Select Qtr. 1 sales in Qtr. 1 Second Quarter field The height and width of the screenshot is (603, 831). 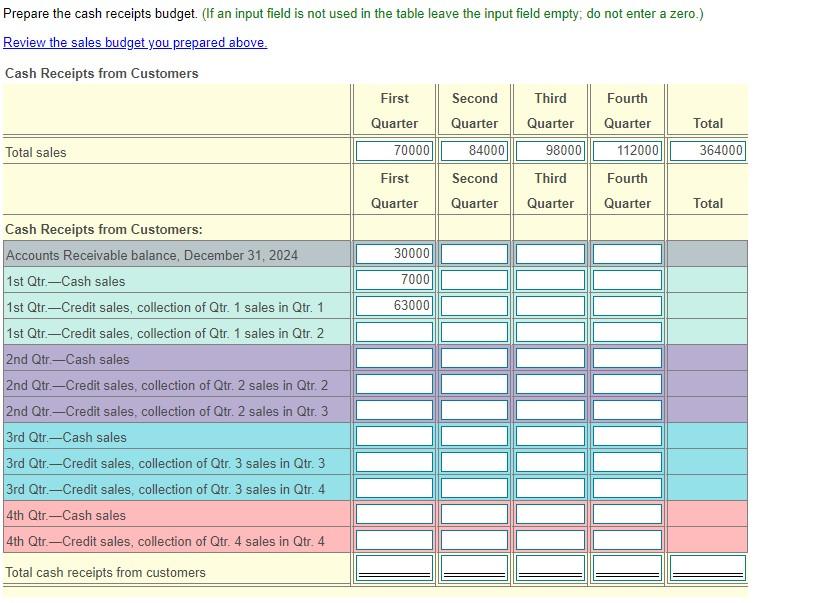(474, 306)
